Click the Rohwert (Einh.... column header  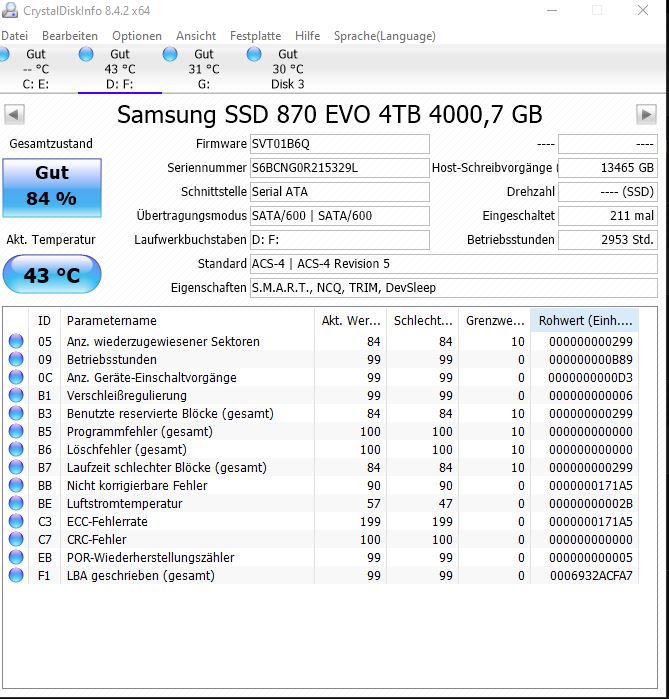pos(585,321)
